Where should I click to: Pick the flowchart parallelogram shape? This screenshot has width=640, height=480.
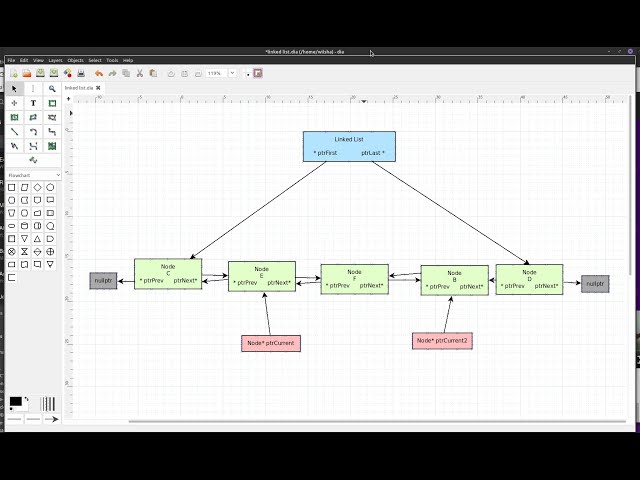[x=24, y=187]
